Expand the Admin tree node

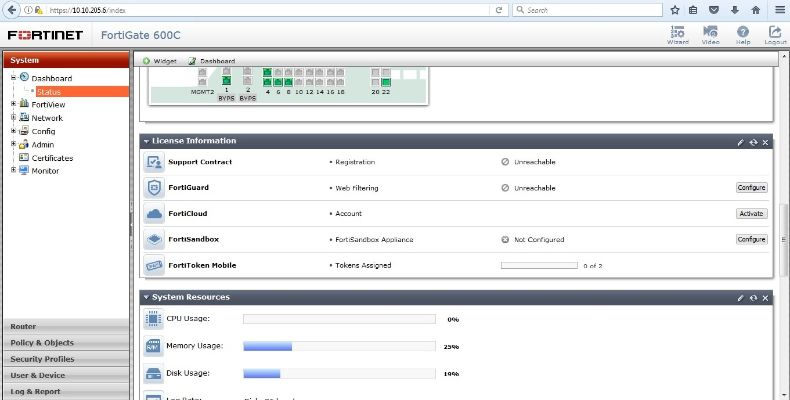pos(14,144)
